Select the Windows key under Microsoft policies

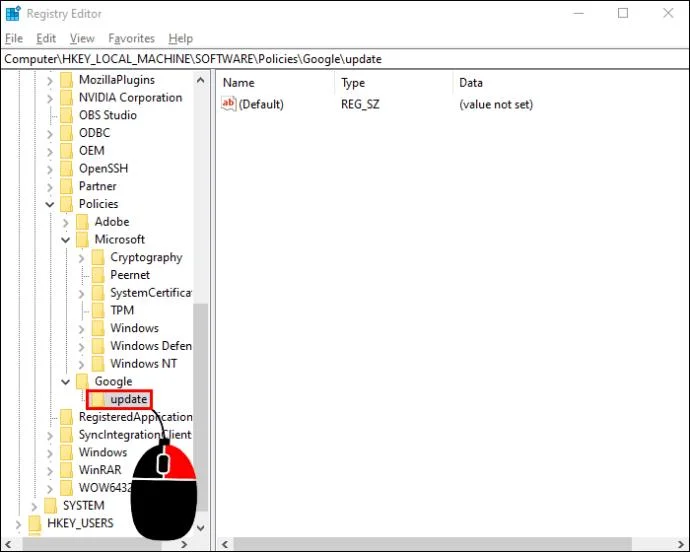(134, 328)
